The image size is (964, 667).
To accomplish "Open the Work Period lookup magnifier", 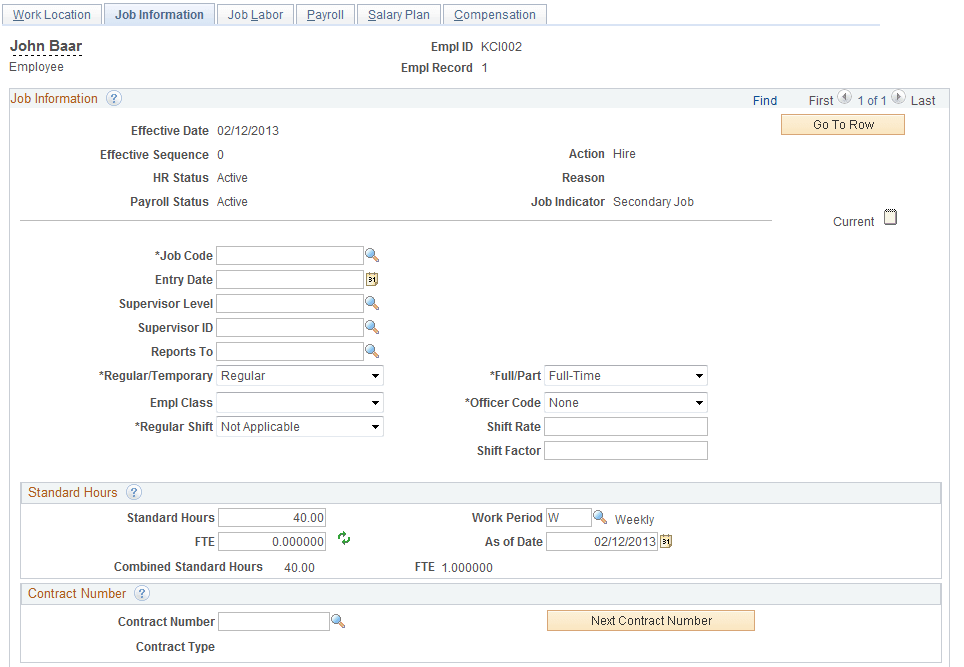I will coord(600,518).
